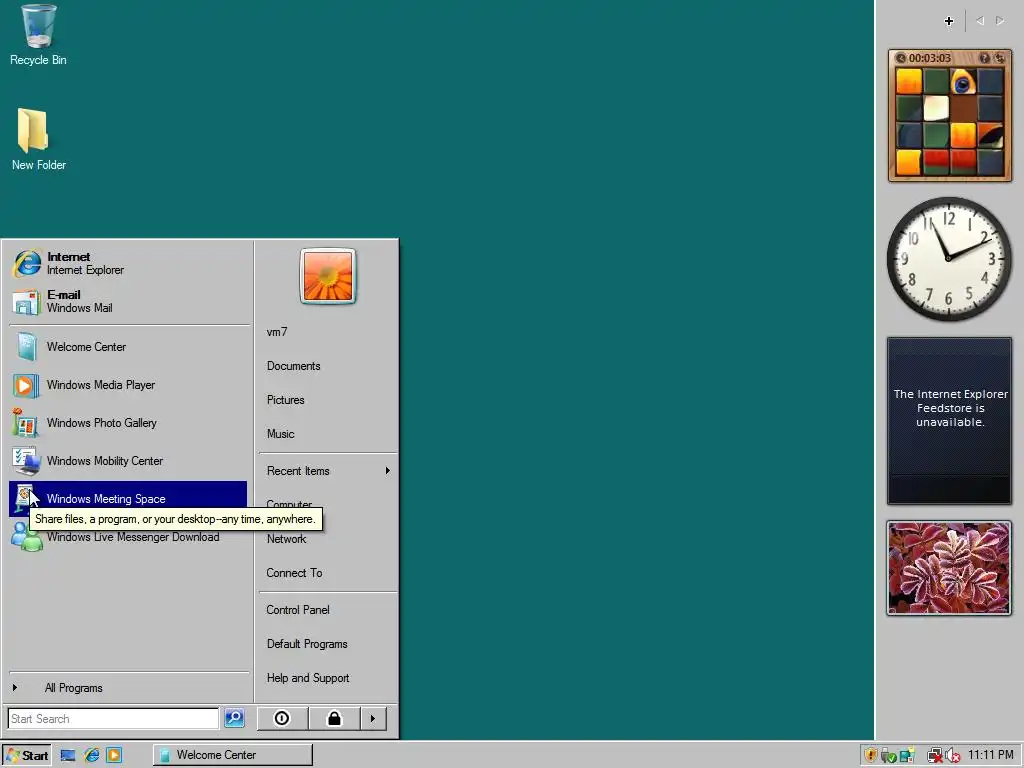Open Documents from Start menu
The image size is (1024, 768).
[328, 366]
